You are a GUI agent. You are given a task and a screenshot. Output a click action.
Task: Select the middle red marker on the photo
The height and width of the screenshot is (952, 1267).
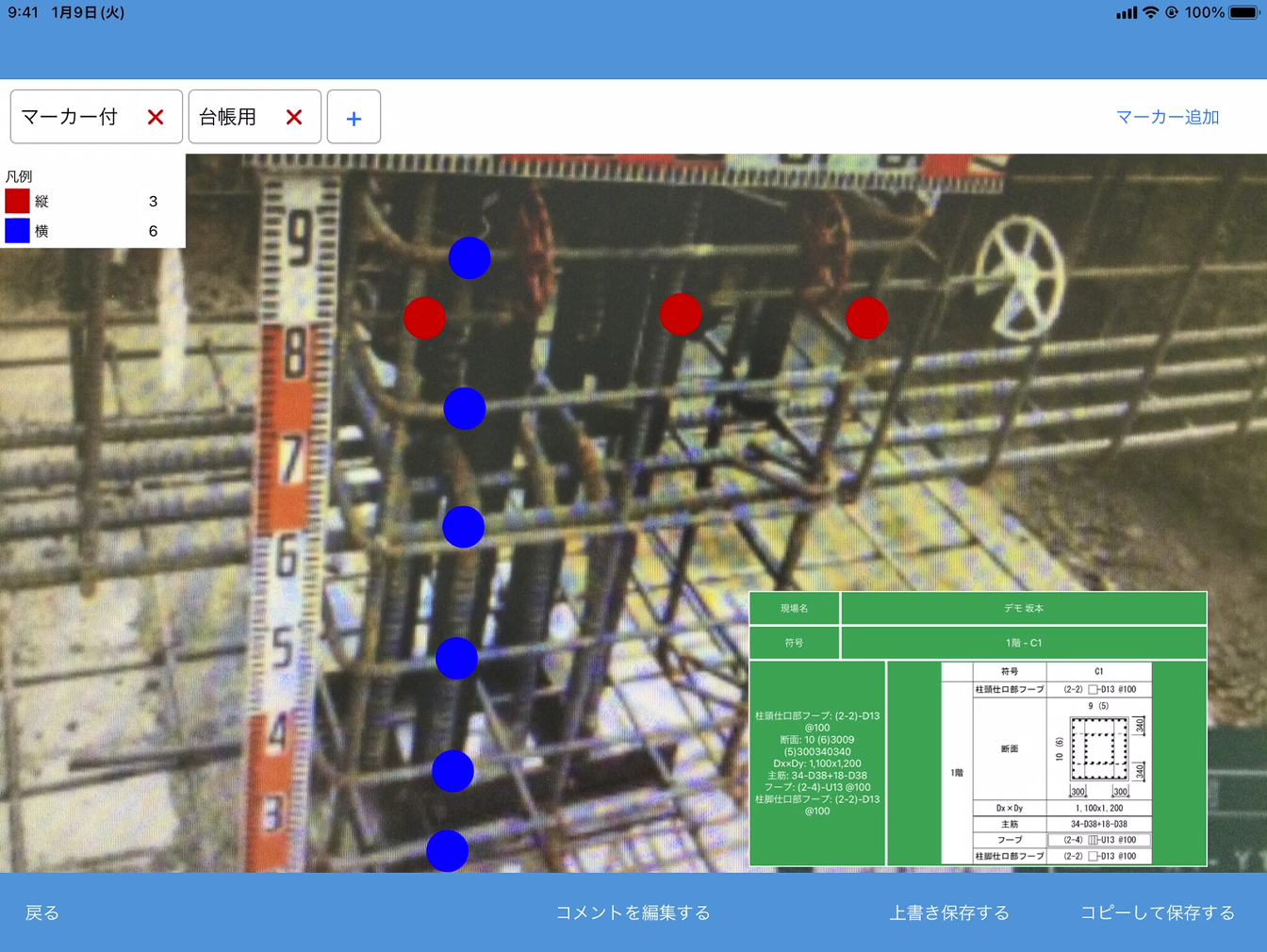pos(681,314)
